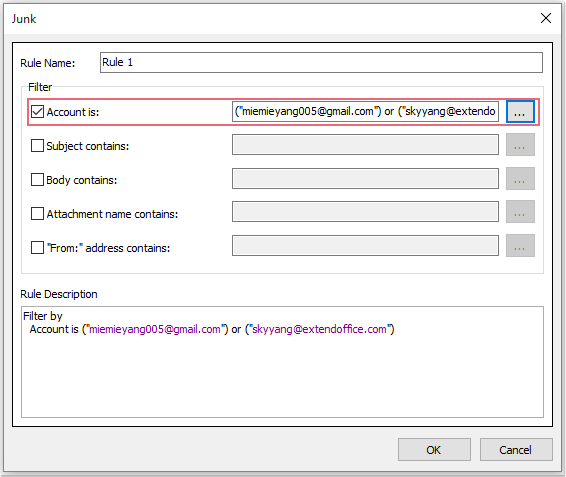The image size is (566, 477).
Task: Click the Body contains text field
Action: pyautogui.click(x=365, y=178)
